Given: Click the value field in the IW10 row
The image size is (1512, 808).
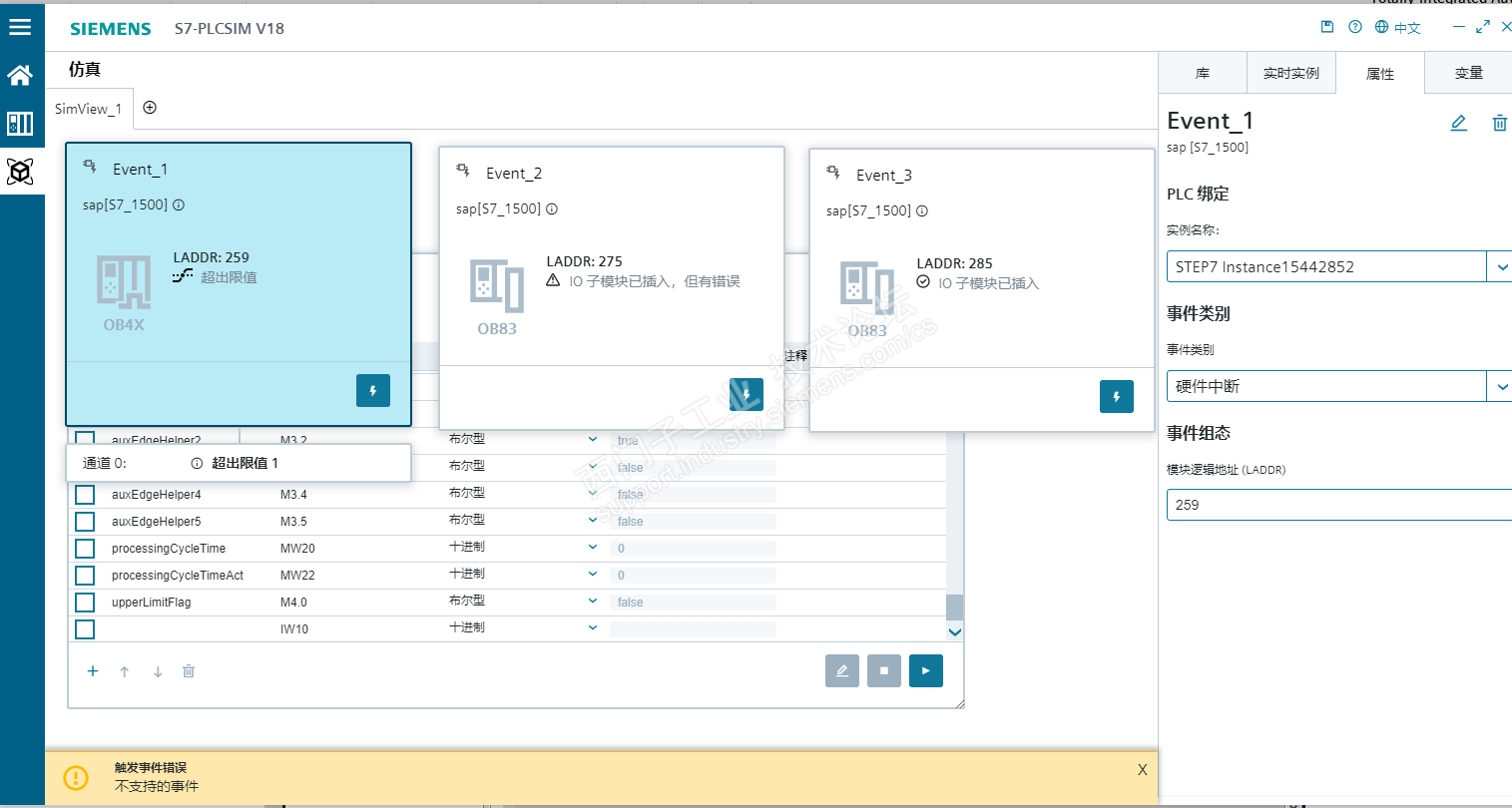Looking at the screenshot, I should click(693, 629).
